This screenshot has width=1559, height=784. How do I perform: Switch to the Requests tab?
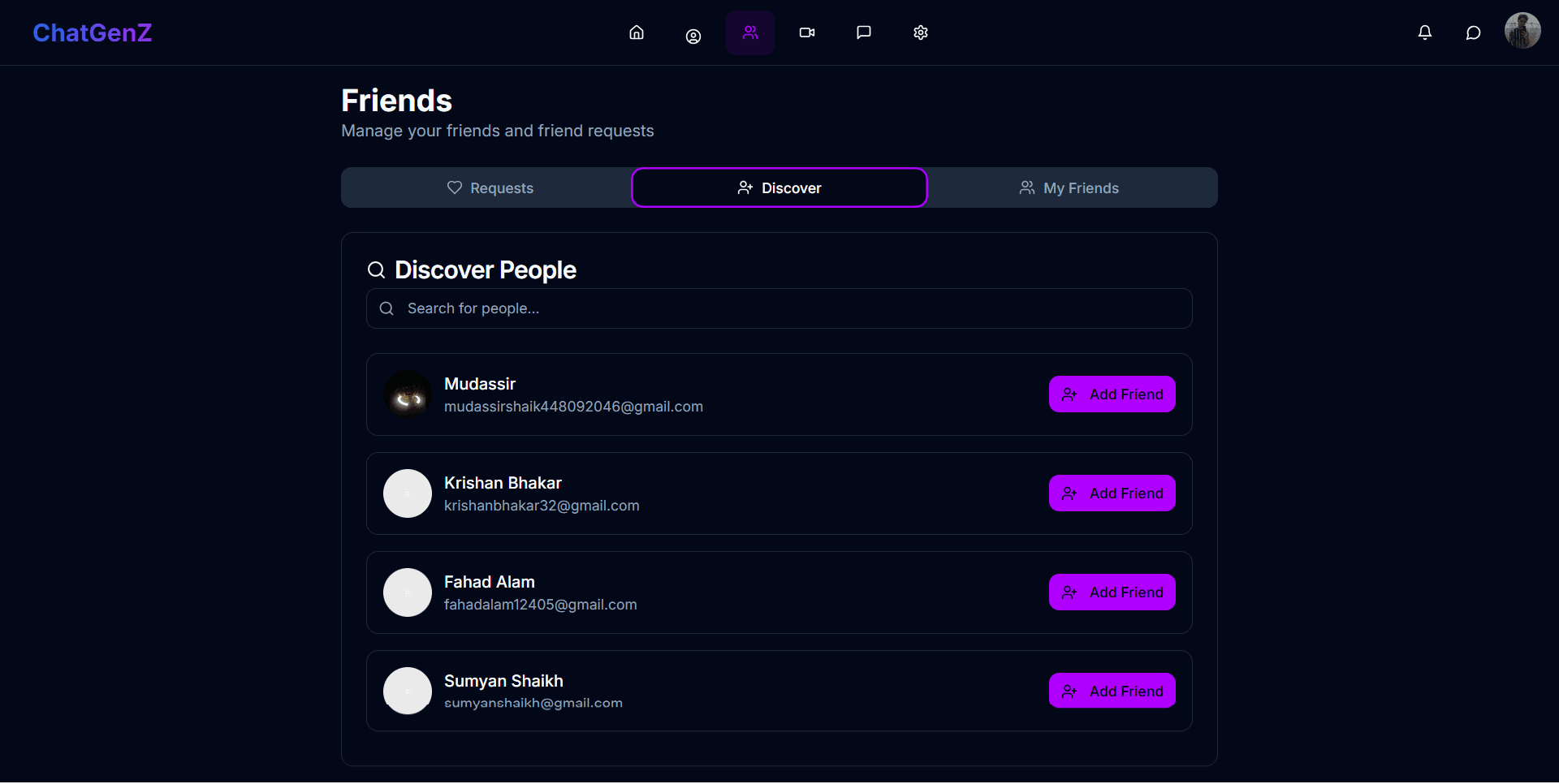click(490, 187)
